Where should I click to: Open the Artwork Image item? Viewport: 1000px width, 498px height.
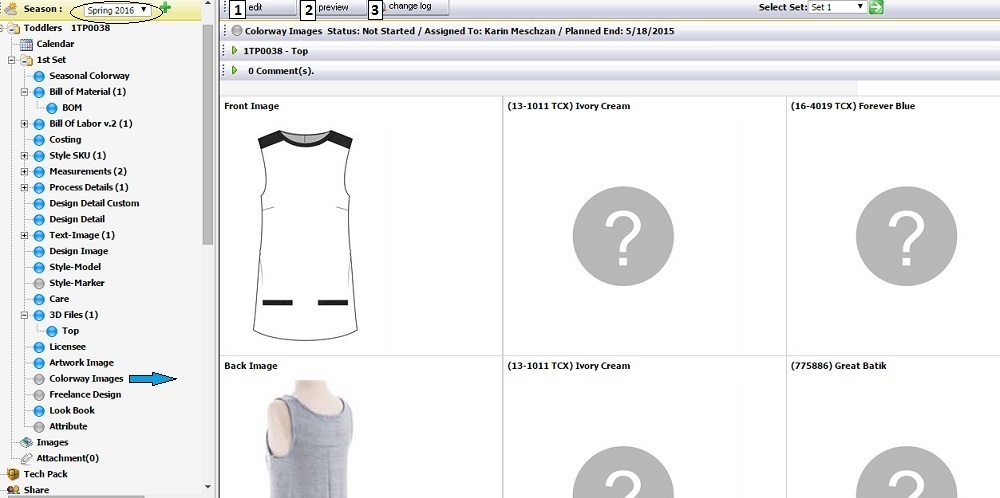[x=82, y=363]
